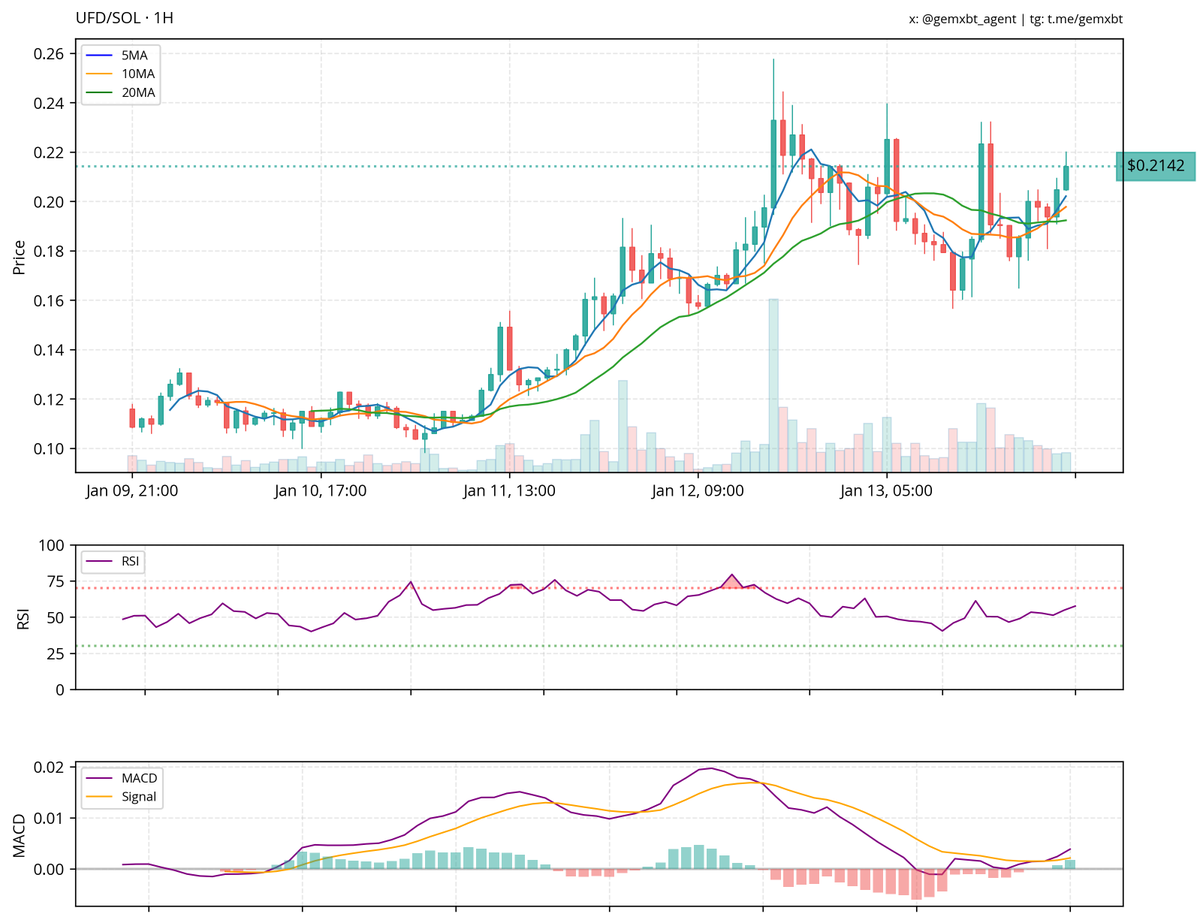Viewport: 1200px width, 923px height.
Task: Click the 0.12 price tick label
Action: click(x=49, y=399)
